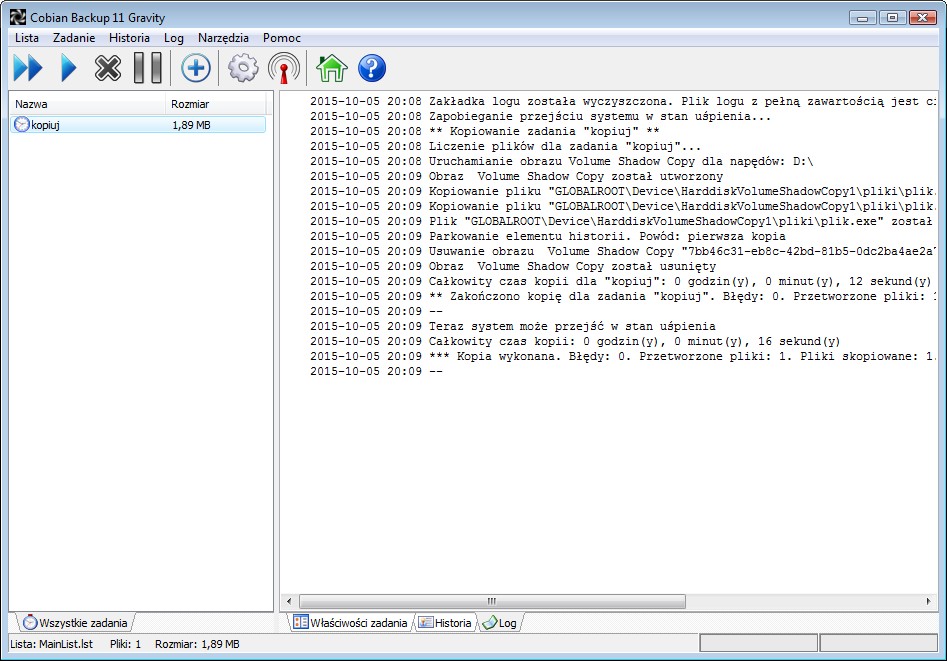Switch to the Historia tab at the bottom
947x661 pixels.
445,622
